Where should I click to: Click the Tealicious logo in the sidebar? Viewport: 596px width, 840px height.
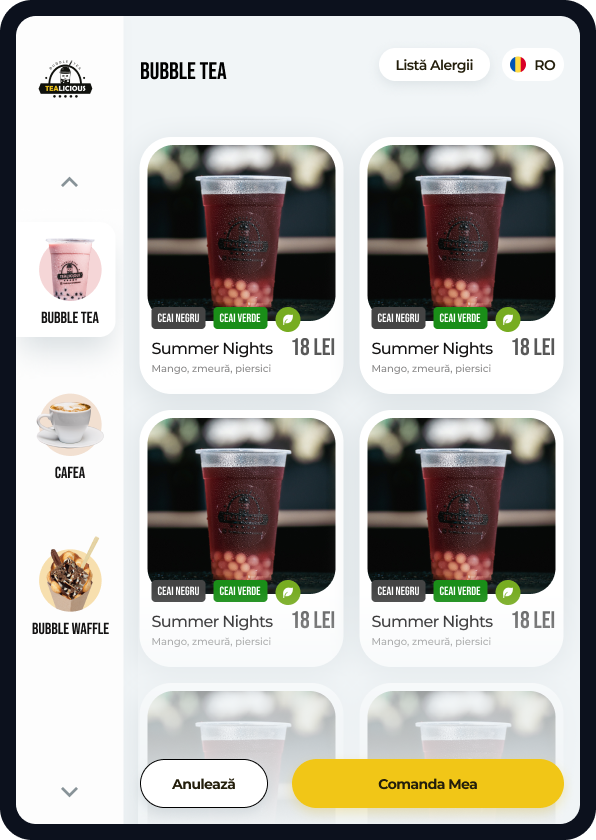65,79
